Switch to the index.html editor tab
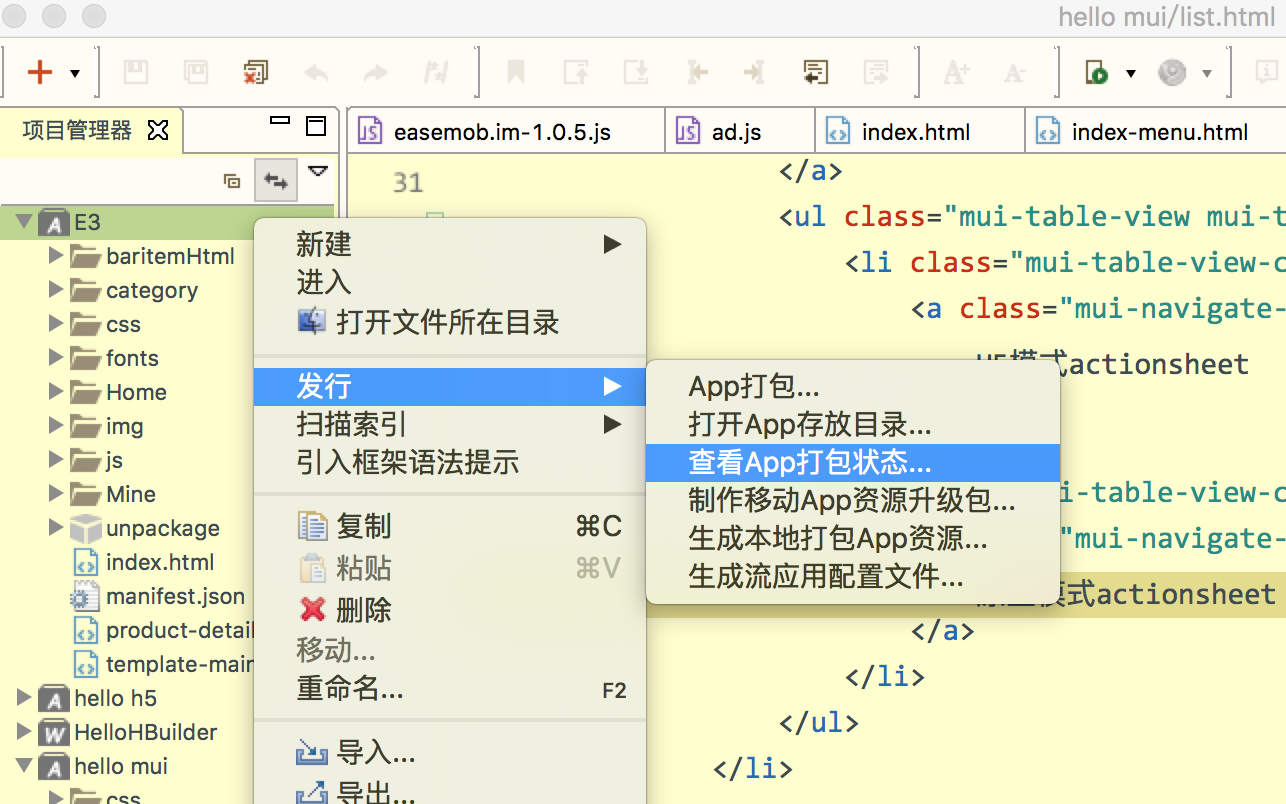 click(915, 132)
